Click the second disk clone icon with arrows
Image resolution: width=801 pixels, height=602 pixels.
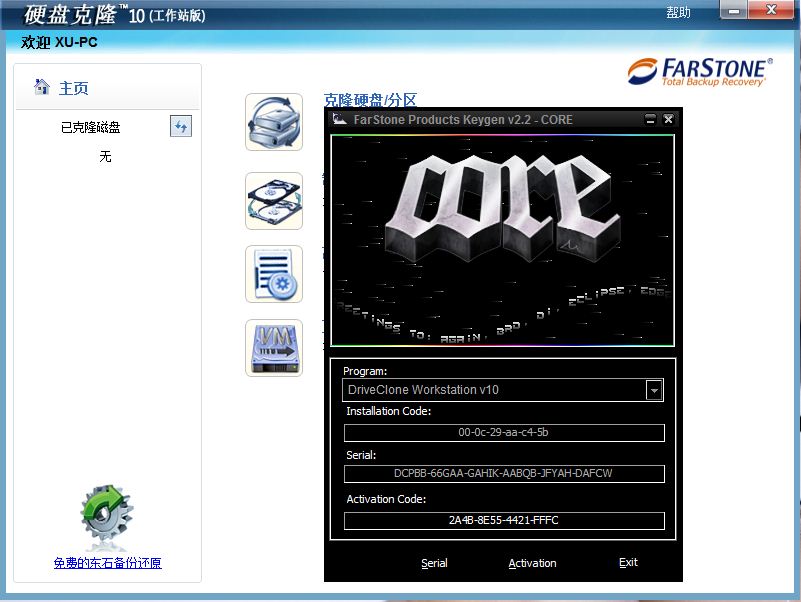click(274, 200)
